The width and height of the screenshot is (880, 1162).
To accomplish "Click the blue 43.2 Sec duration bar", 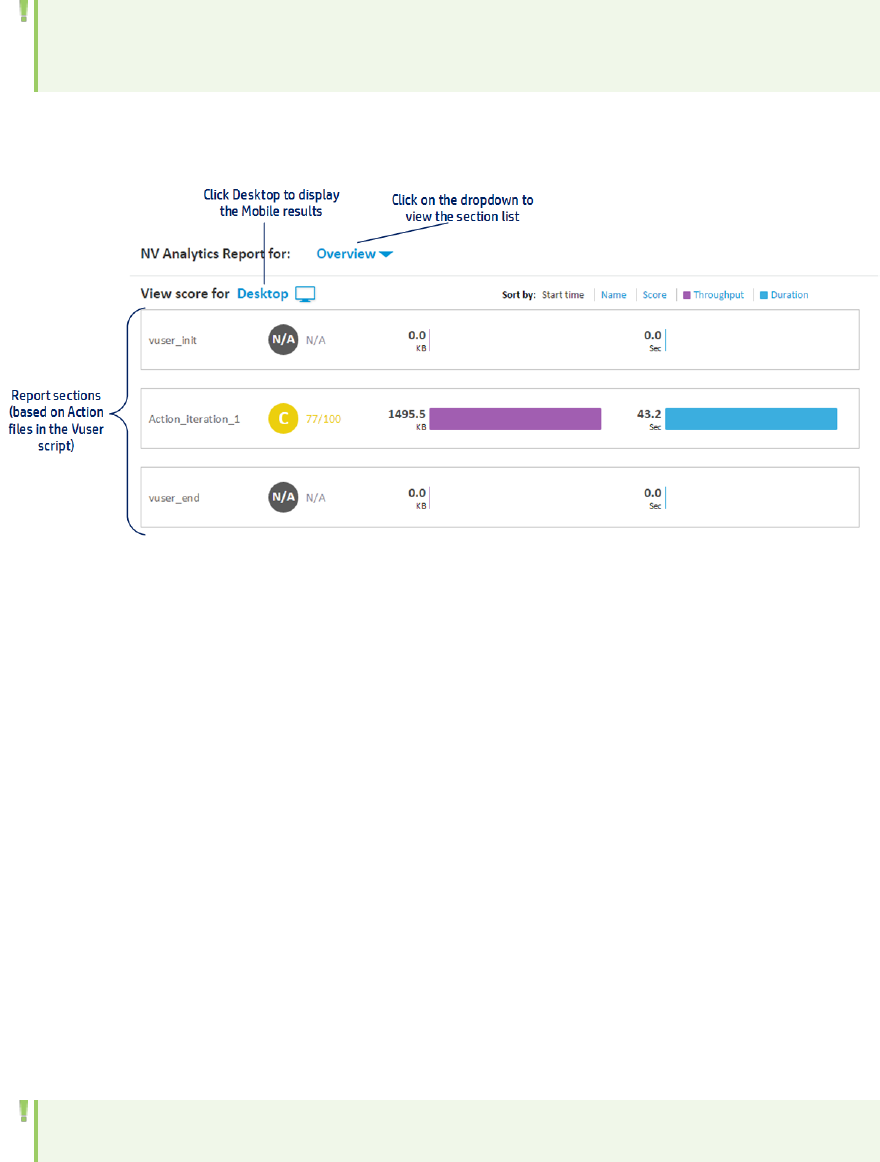I will [750, 419].
